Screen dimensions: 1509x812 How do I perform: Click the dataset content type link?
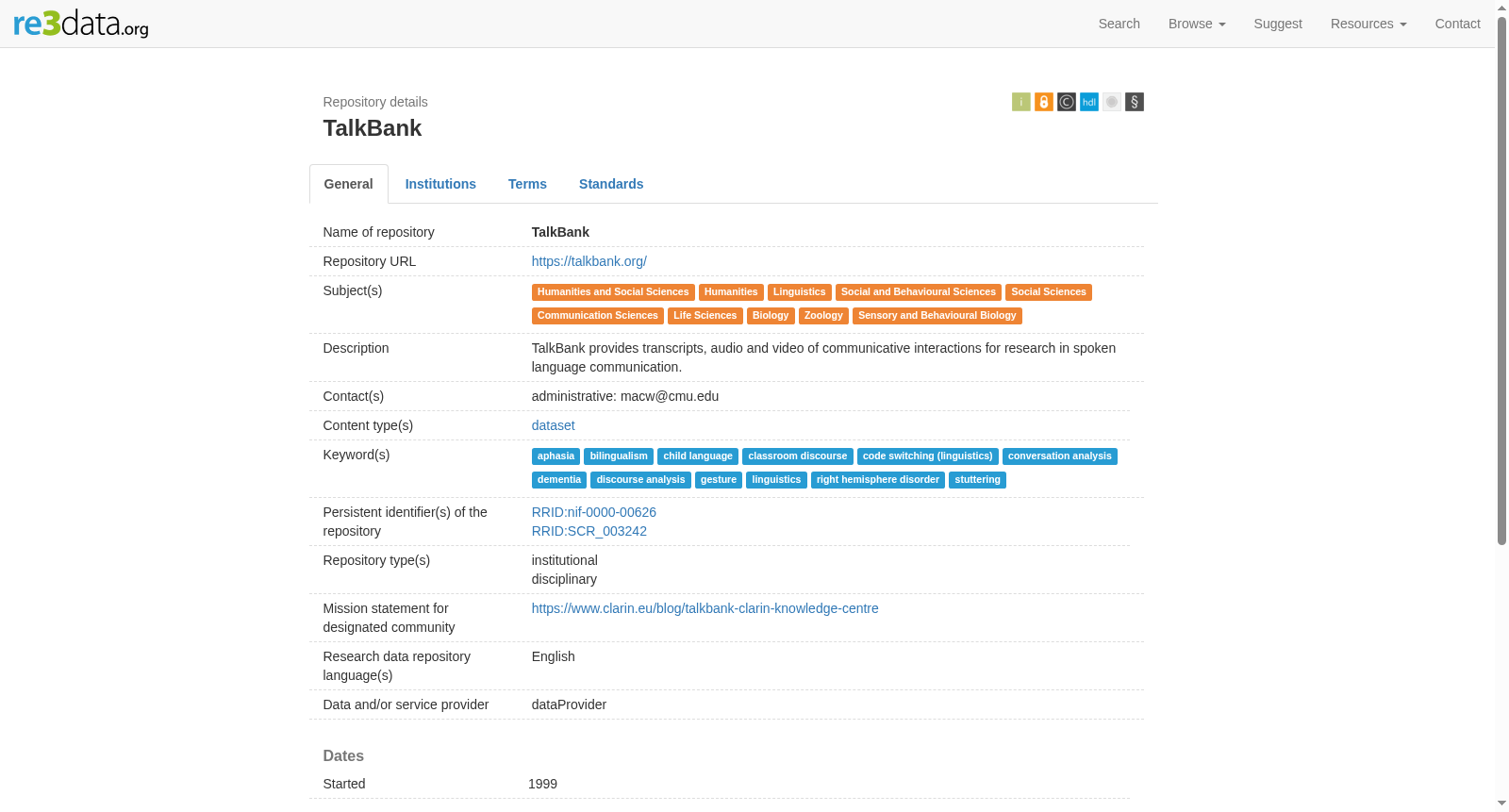(554, 425)
